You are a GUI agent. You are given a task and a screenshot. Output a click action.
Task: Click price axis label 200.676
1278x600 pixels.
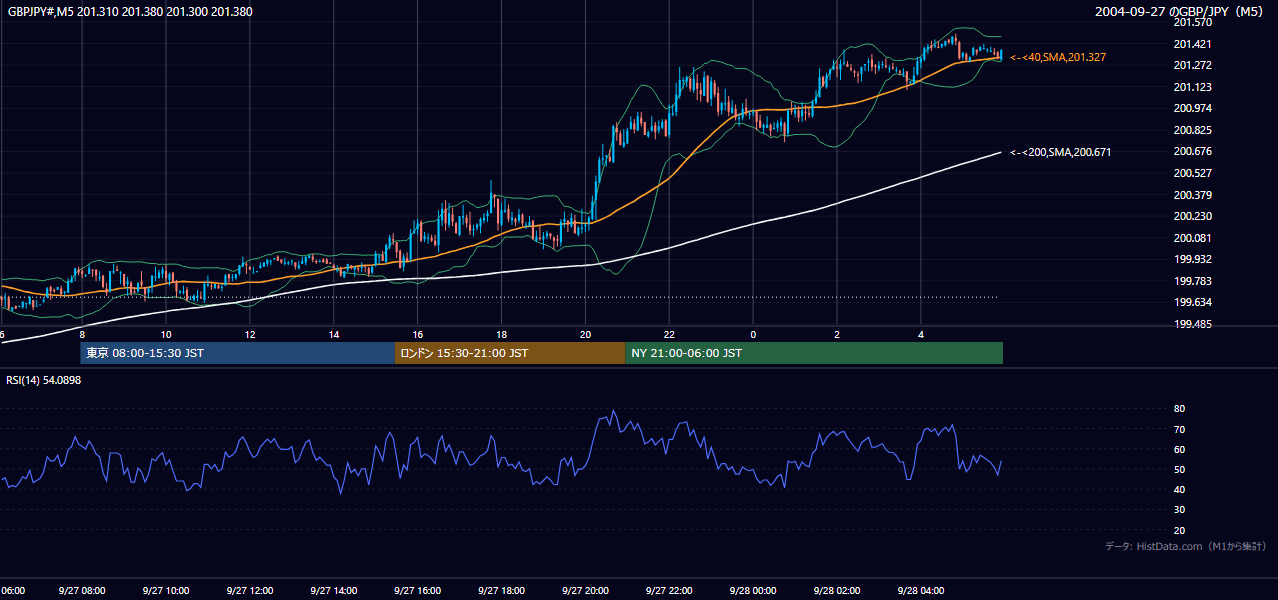pyautogui.click(x=1192, y=151)
